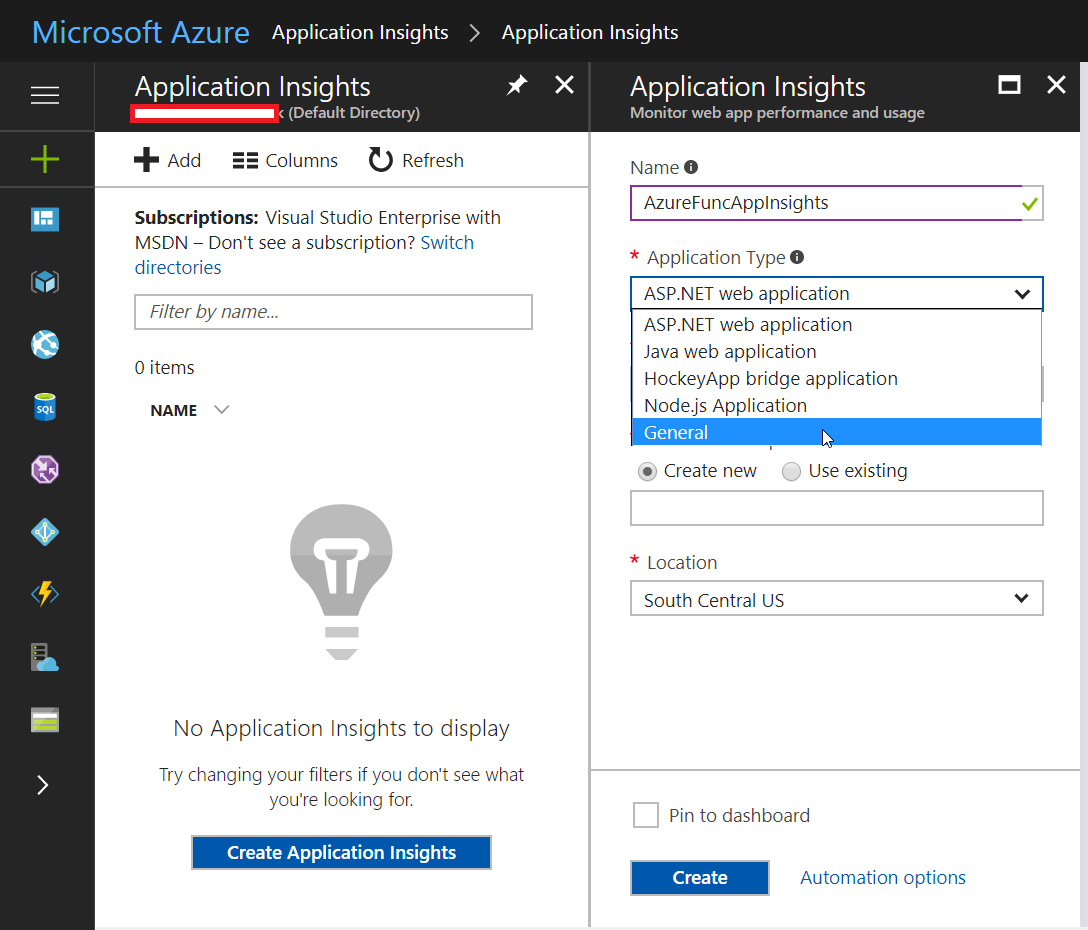Open the Function Apps lightning icon
1088x930 pixels.
45,593
